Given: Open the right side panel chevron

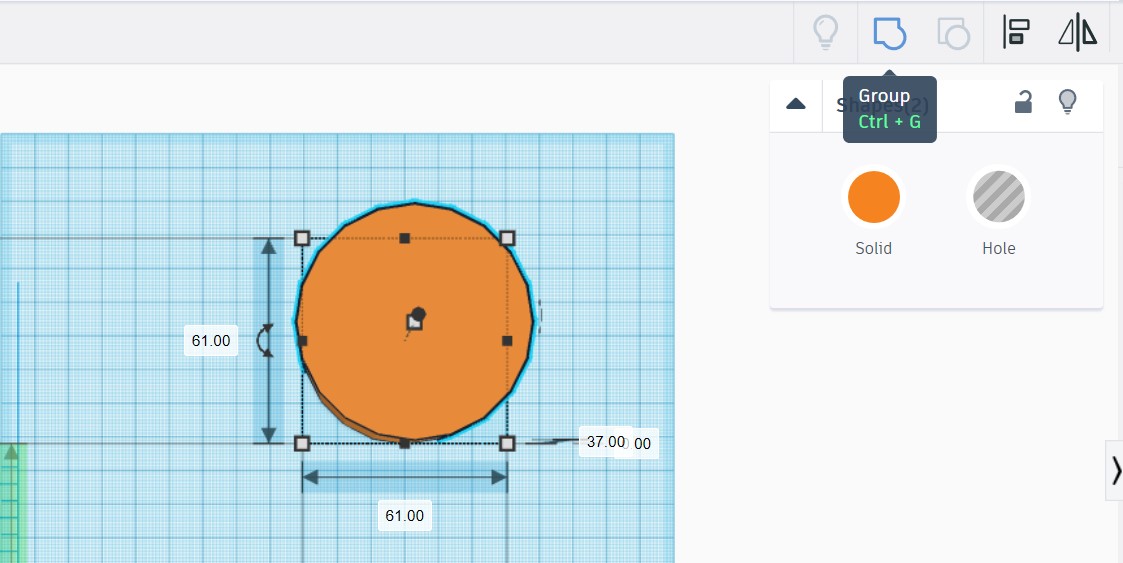Looking at the screenshot, I should click(1115, 471).
